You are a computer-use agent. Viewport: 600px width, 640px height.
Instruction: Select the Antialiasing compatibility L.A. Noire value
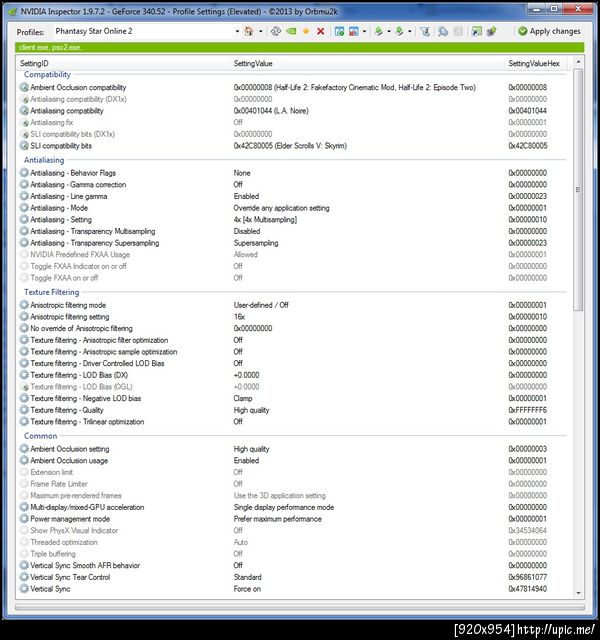pos(271,111)
